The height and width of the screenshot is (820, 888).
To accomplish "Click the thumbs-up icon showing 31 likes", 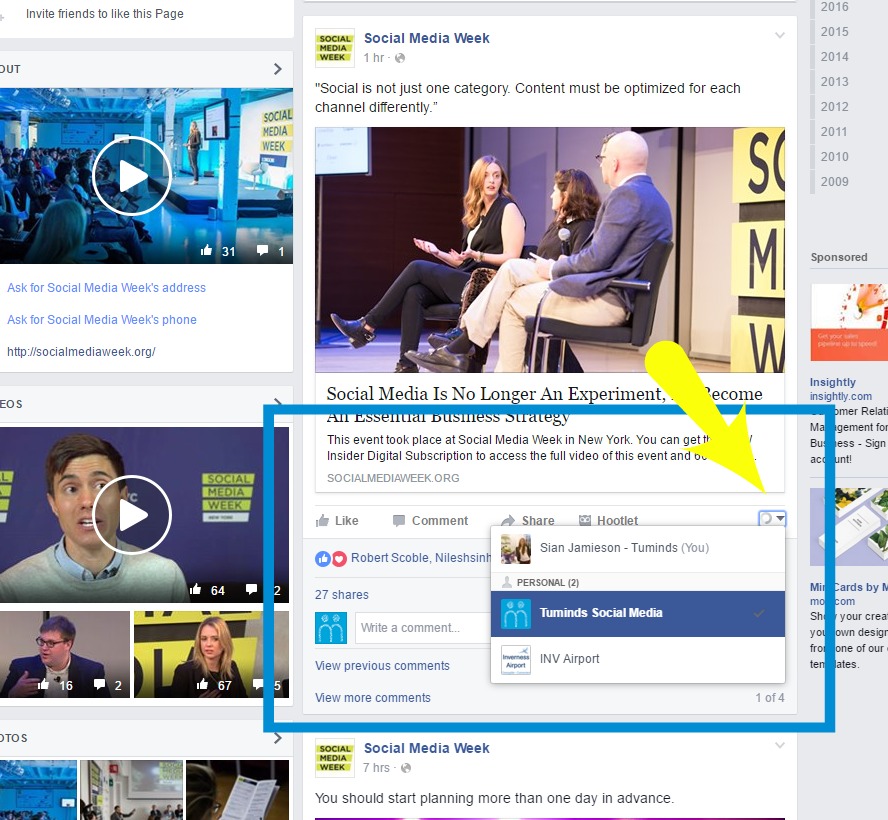I will tap(207, 250).
